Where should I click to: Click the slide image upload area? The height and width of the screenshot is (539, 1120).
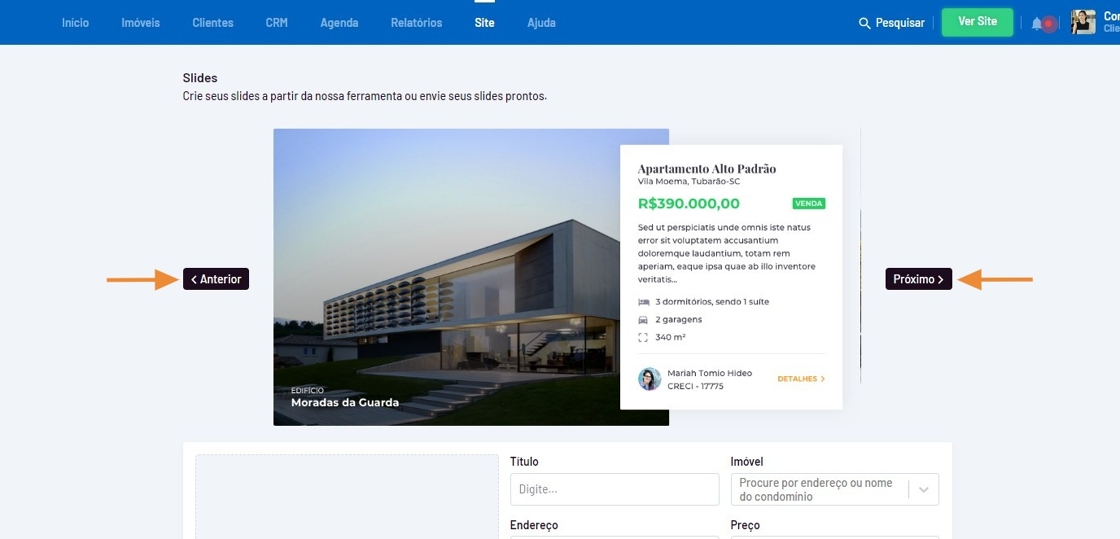pos(346,497)
